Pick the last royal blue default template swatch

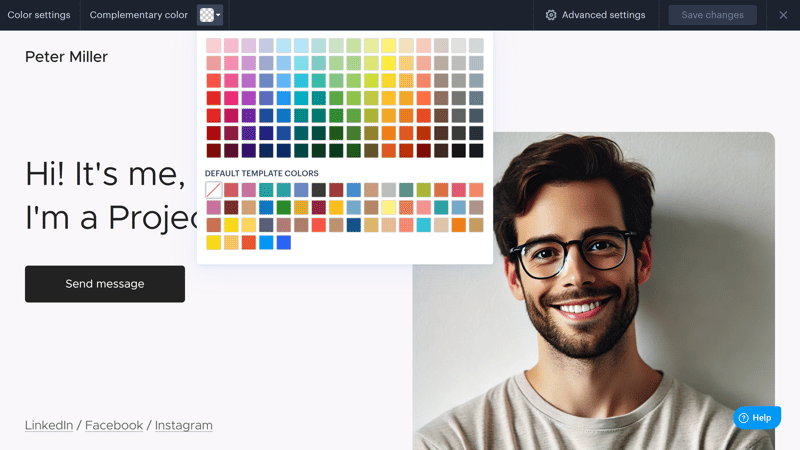(x=284, y=242)
